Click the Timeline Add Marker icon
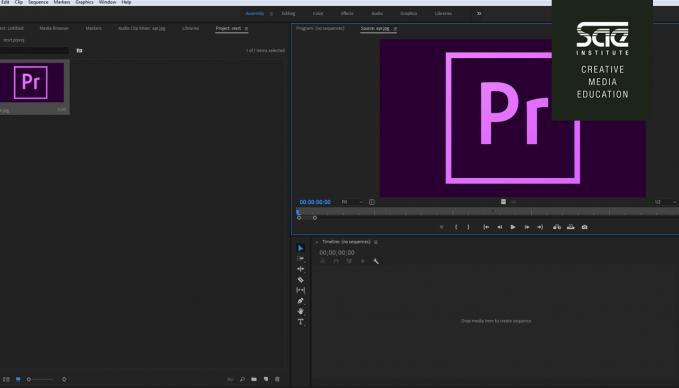The image size is (679, 388). [363, 261]
